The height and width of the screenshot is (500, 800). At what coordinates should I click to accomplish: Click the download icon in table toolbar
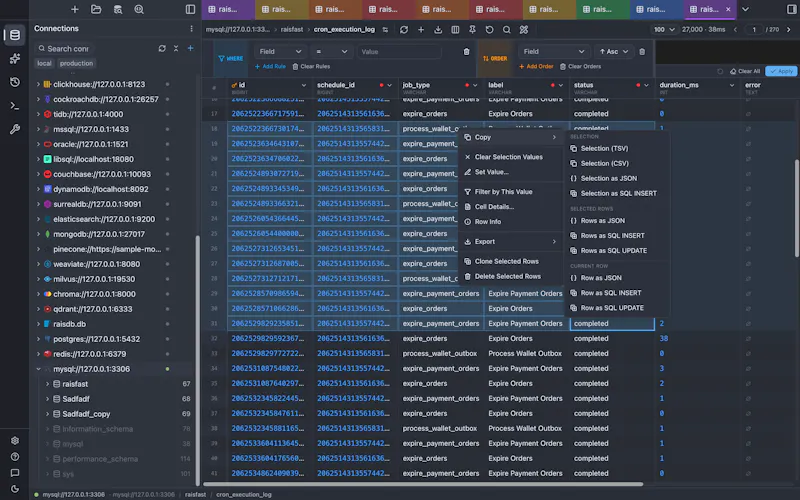tap(438, 30)
